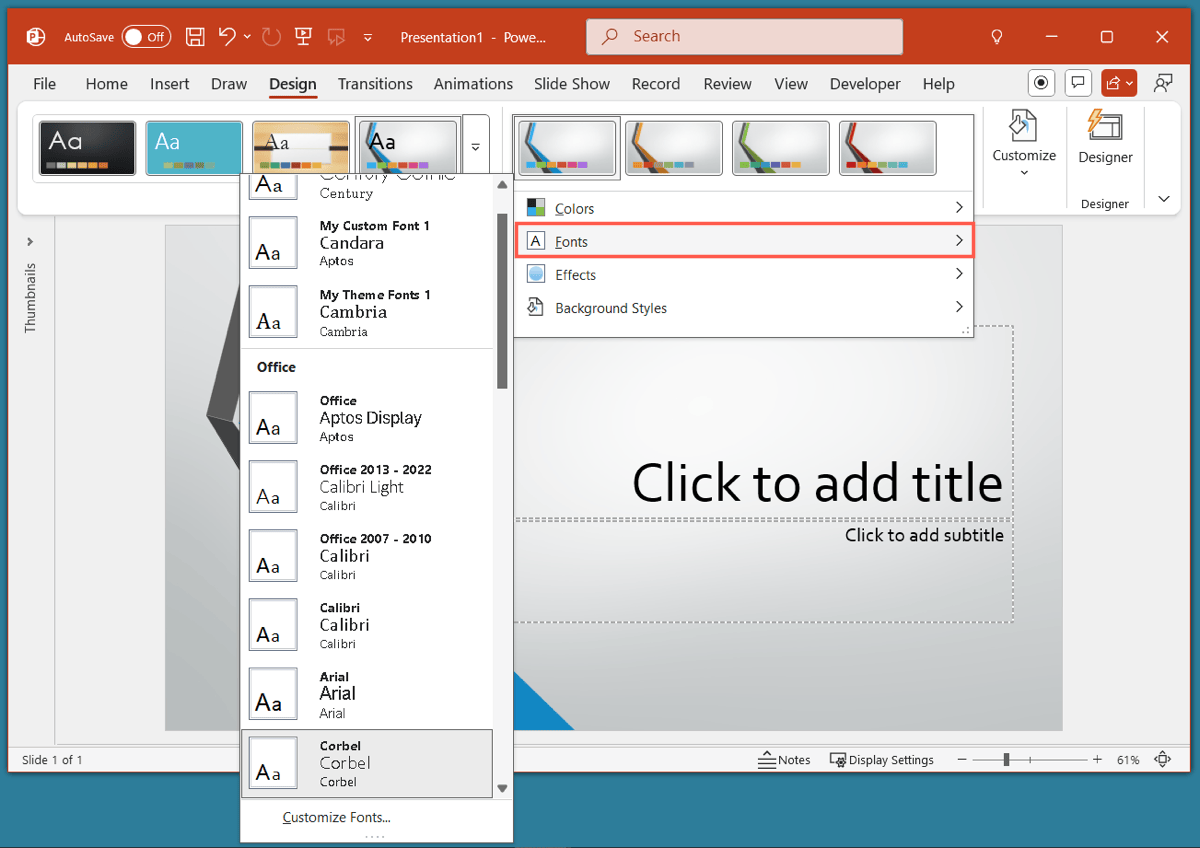This screenshot has width=1200, height=848.
Task: Toggle the AutoSave switch
Action: (146, 37)
